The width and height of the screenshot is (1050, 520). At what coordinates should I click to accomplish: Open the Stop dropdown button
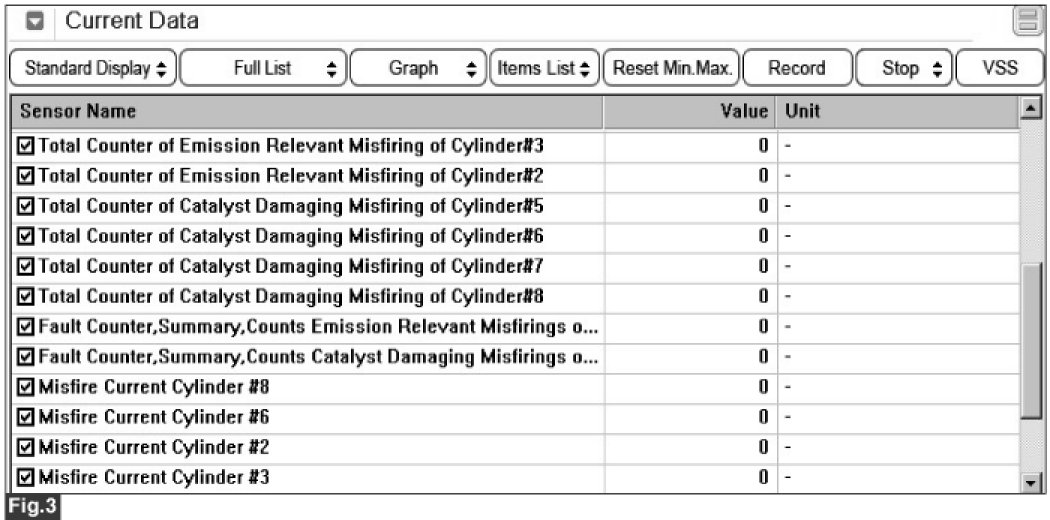900,69
